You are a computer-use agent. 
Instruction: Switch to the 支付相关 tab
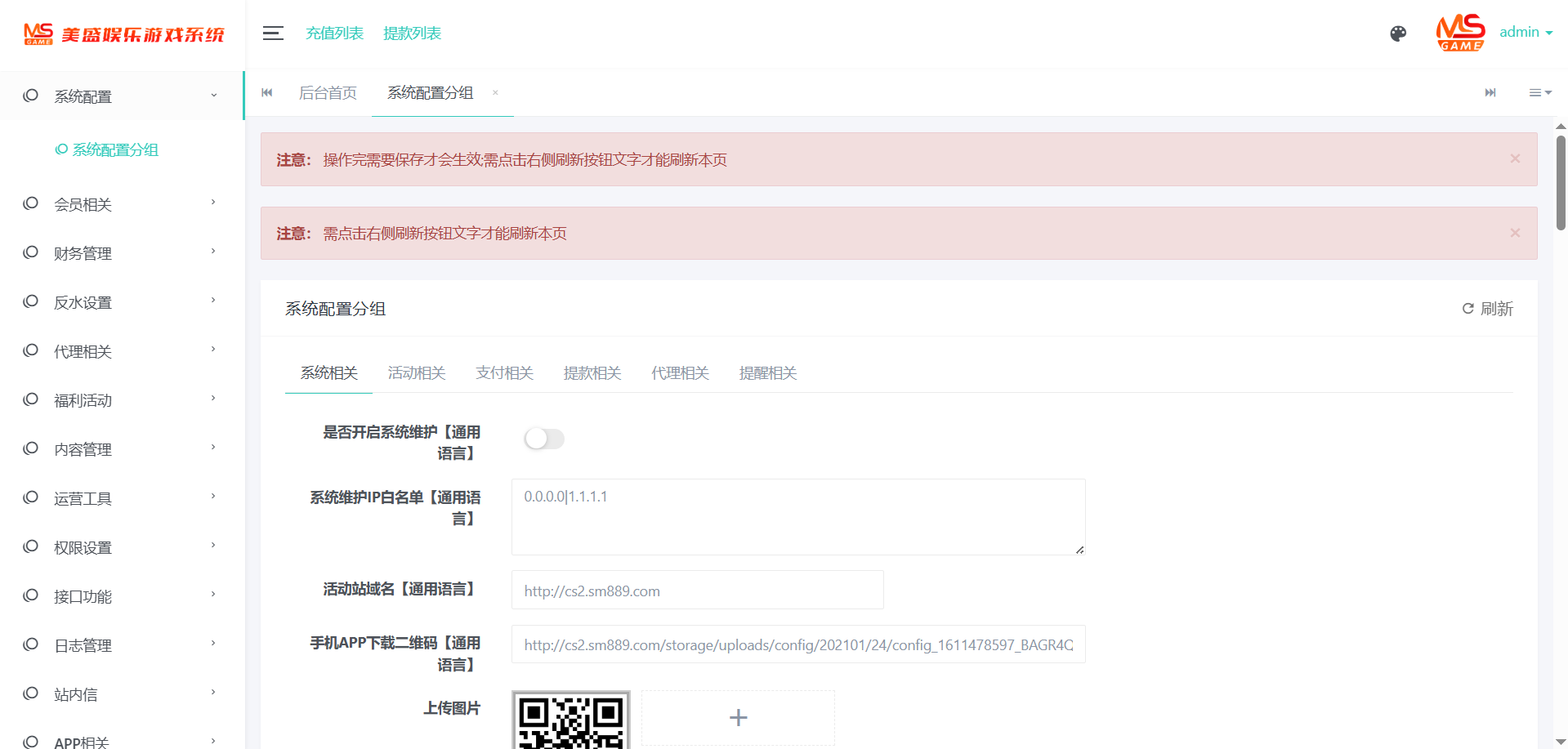(504, 373)
